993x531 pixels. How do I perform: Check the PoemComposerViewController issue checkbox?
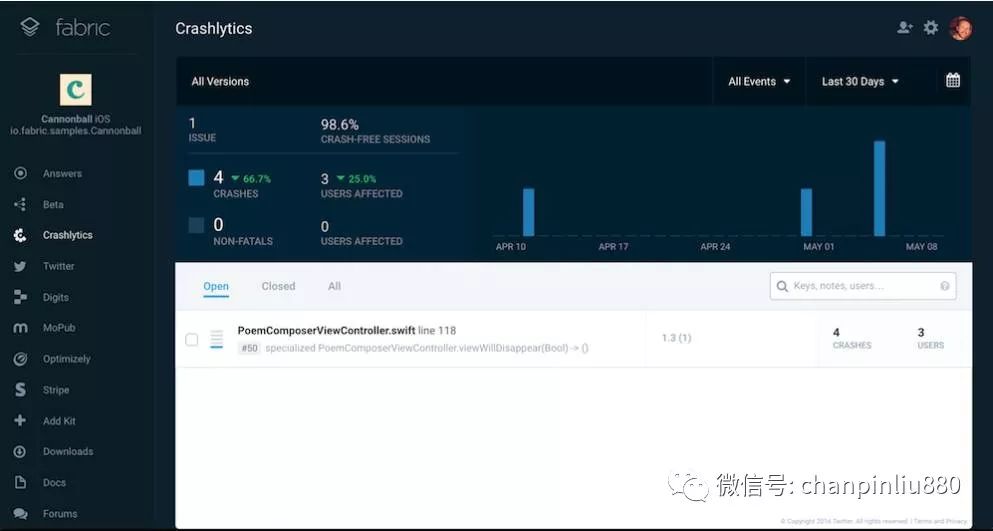(x=191, y=340)
